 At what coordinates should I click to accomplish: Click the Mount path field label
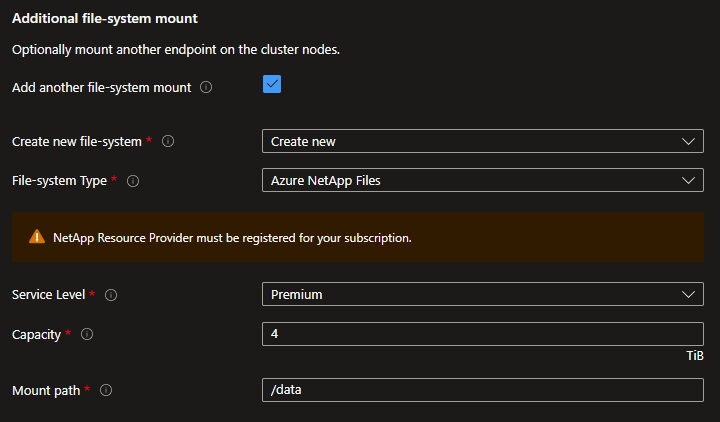click(46, 390)
